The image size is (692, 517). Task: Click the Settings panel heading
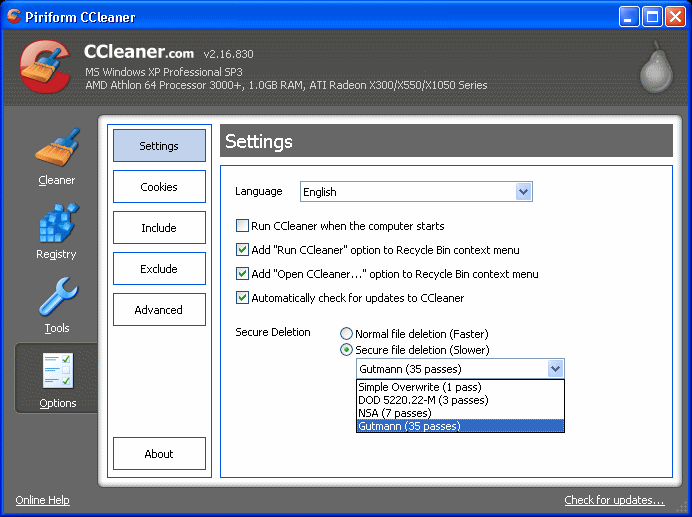click(x=259, y=141)
